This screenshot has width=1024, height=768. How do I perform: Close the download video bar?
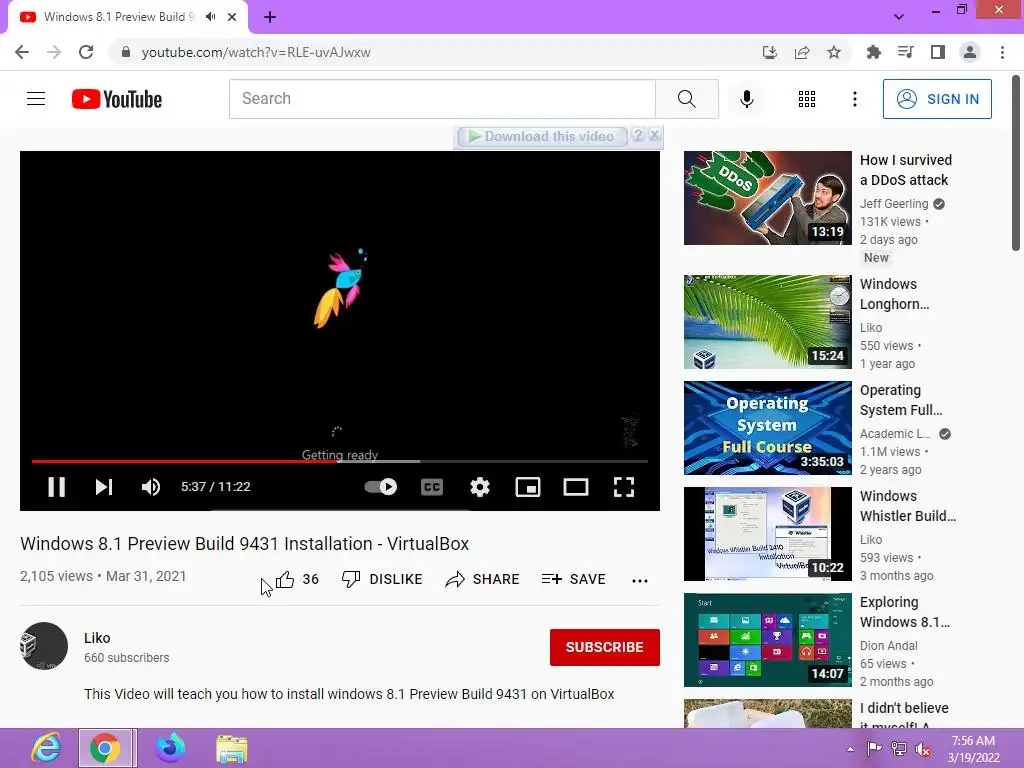pos(654,135)
